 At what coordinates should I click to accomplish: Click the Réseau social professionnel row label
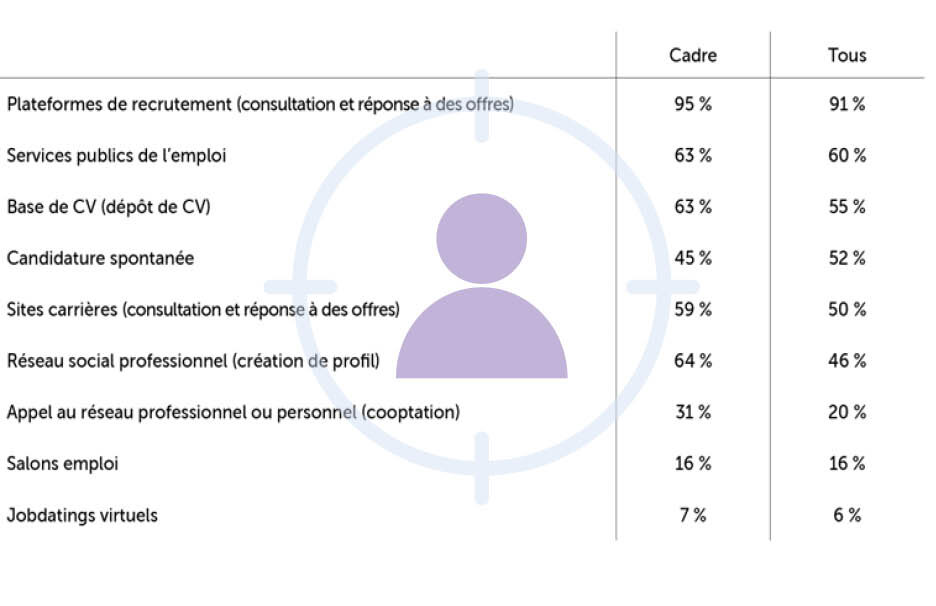pyautogui.click(x=193, y=361)
